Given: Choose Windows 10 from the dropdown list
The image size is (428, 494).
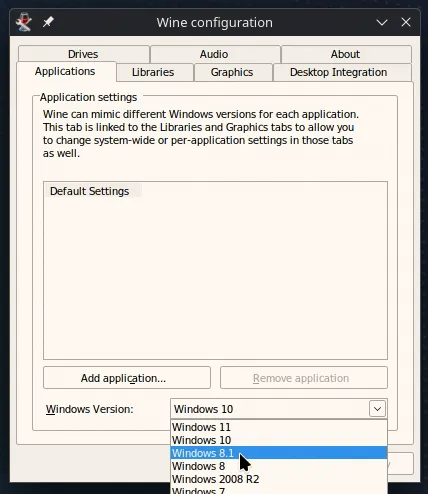Looking at the screenshot, I should coord(279,440).
